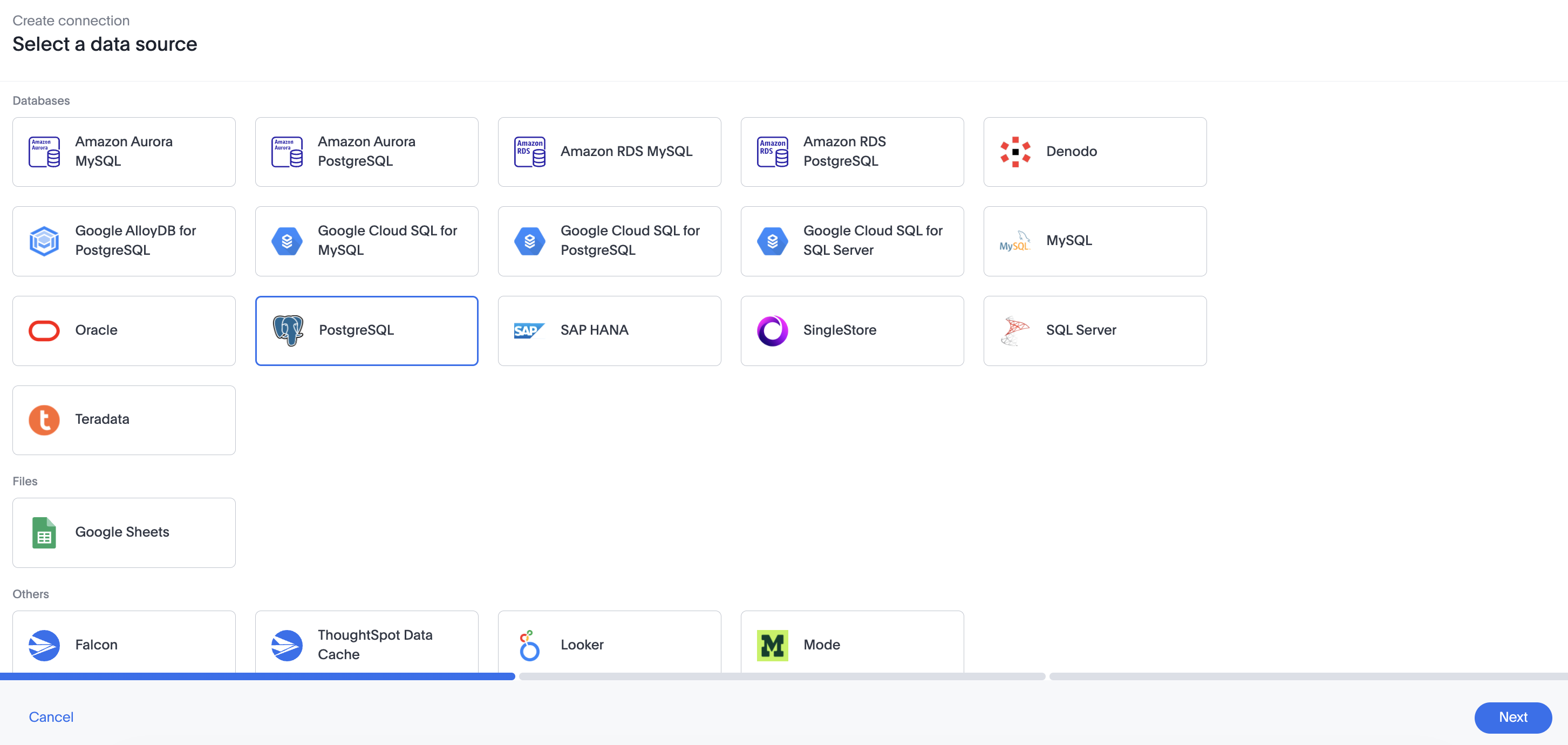Select the Amazon Aurora MySQL data source

point(124,151)
